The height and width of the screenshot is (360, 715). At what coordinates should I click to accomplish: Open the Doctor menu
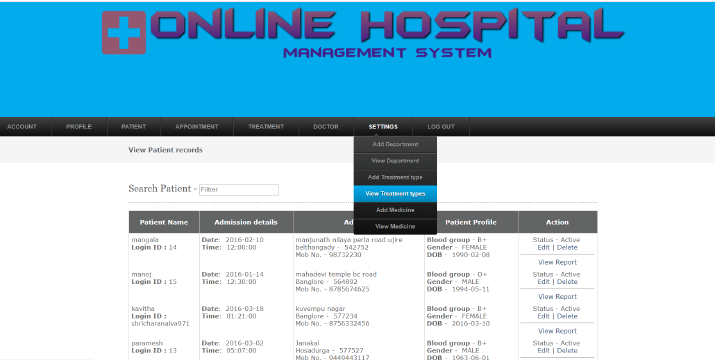pyautogui.click(x=326, y=126)
